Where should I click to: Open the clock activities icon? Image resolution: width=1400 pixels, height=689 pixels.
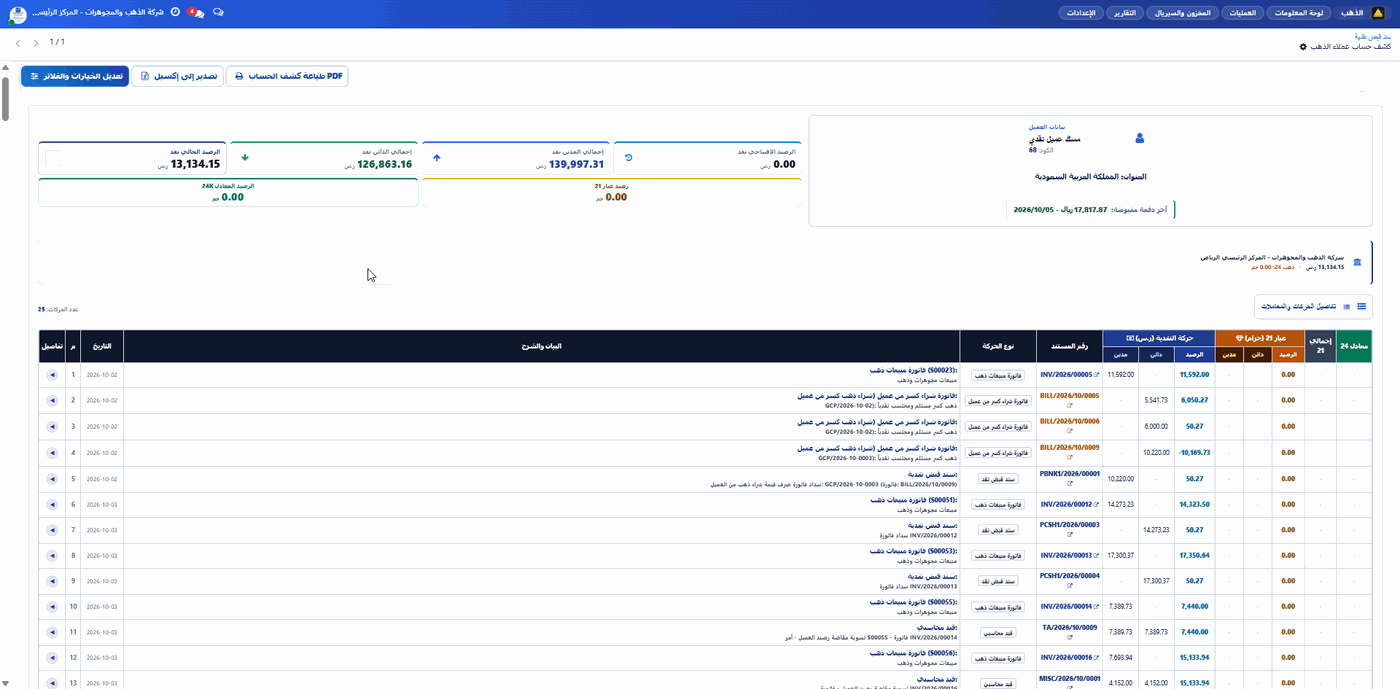[x=175, y=12]
